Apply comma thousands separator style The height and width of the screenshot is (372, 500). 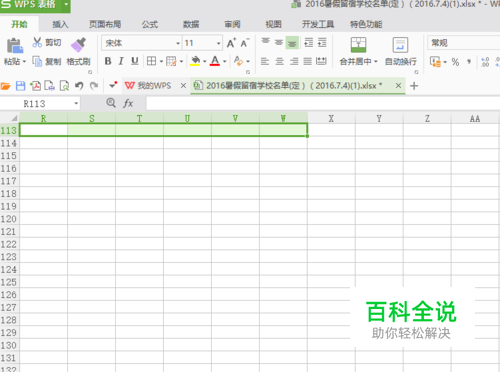pos(469,62)
